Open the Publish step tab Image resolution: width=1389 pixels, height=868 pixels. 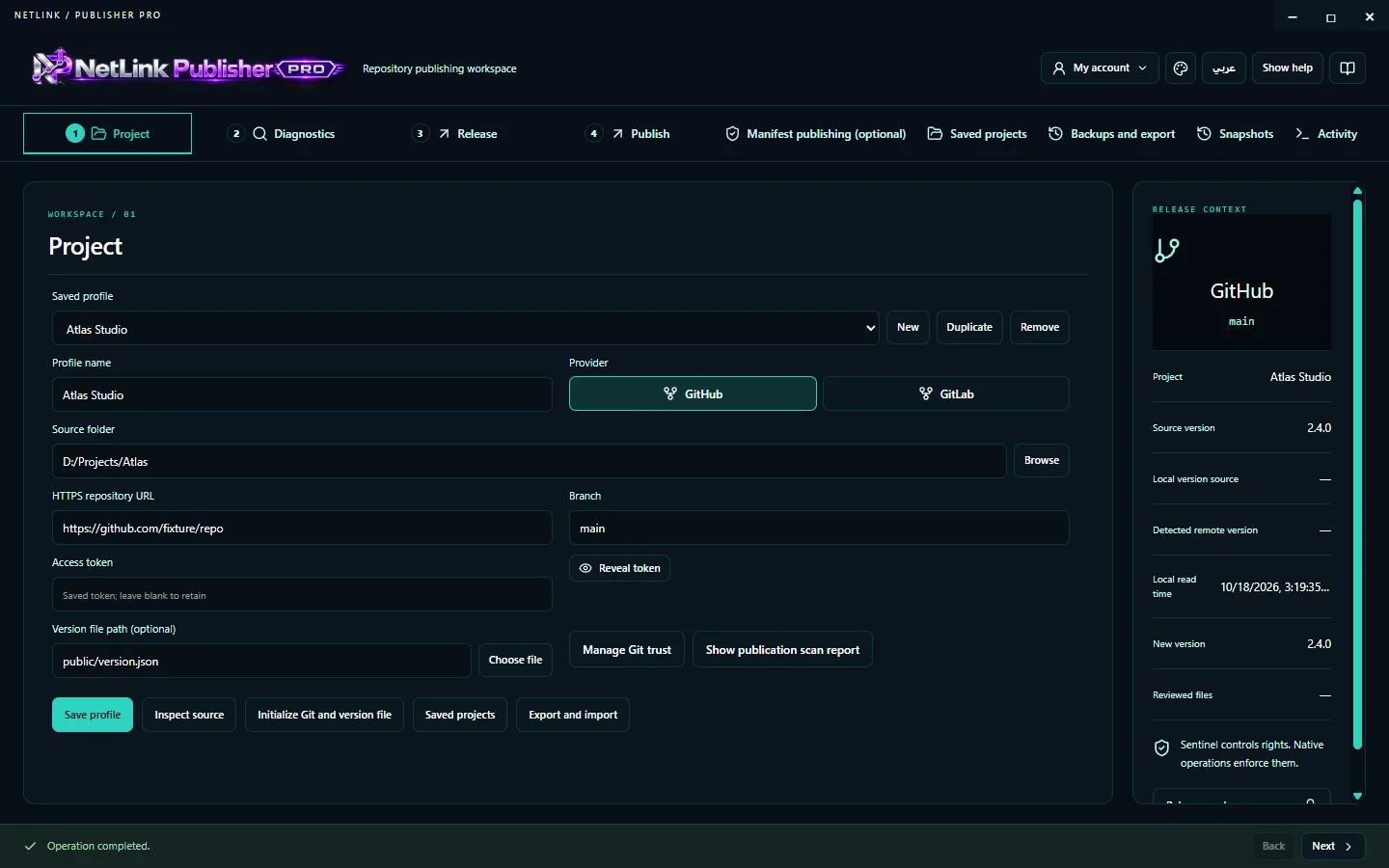629,134
